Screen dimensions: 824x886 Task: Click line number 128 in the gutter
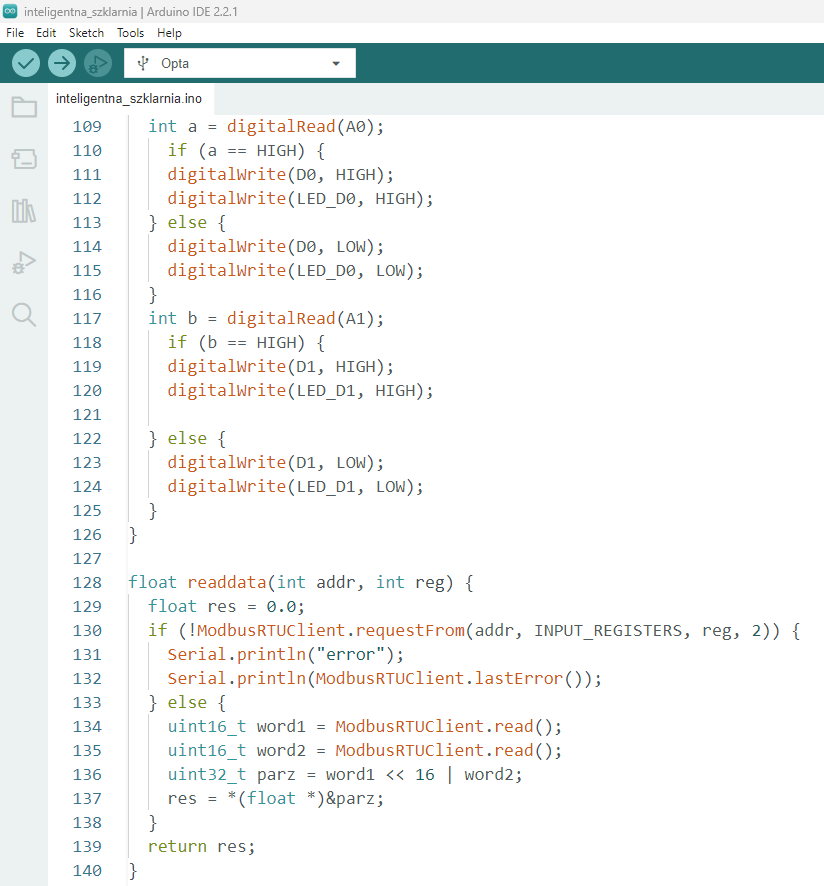(87, 582)
